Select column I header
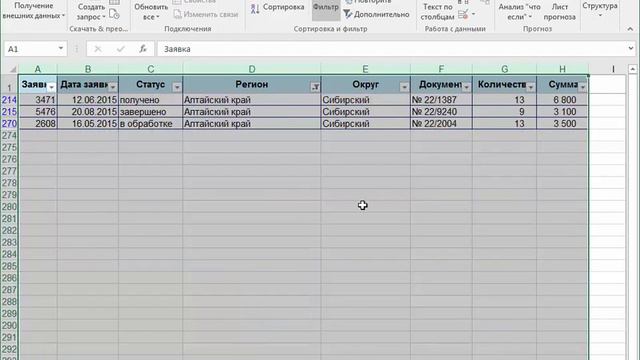The width and height of the screenshot is (640, 360). pyautogui.click(x=613, y=69)
